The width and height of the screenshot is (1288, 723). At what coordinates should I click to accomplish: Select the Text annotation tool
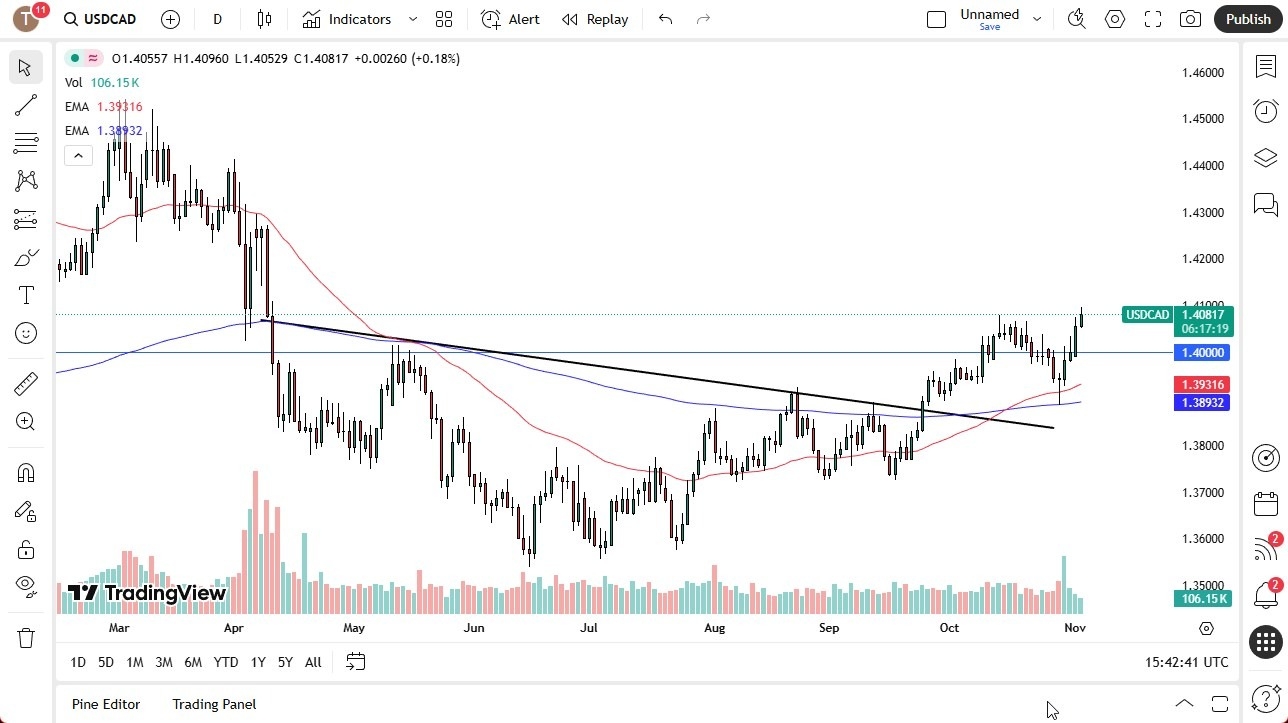26,295
